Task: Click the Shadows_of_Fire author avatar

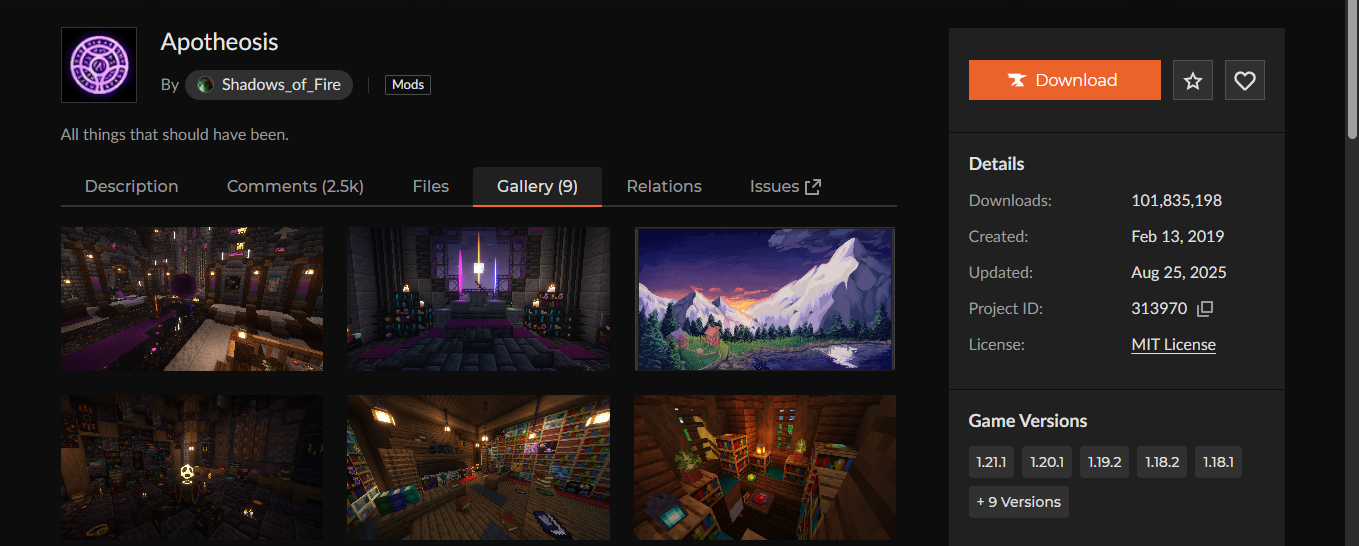Action: point(205,85)
